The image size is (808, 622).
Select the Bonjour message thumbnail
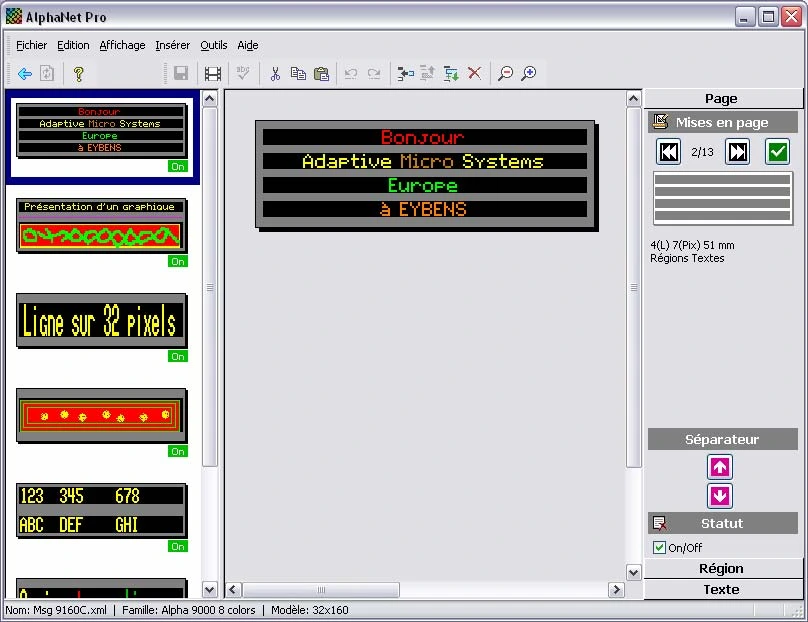pos(101,130)
